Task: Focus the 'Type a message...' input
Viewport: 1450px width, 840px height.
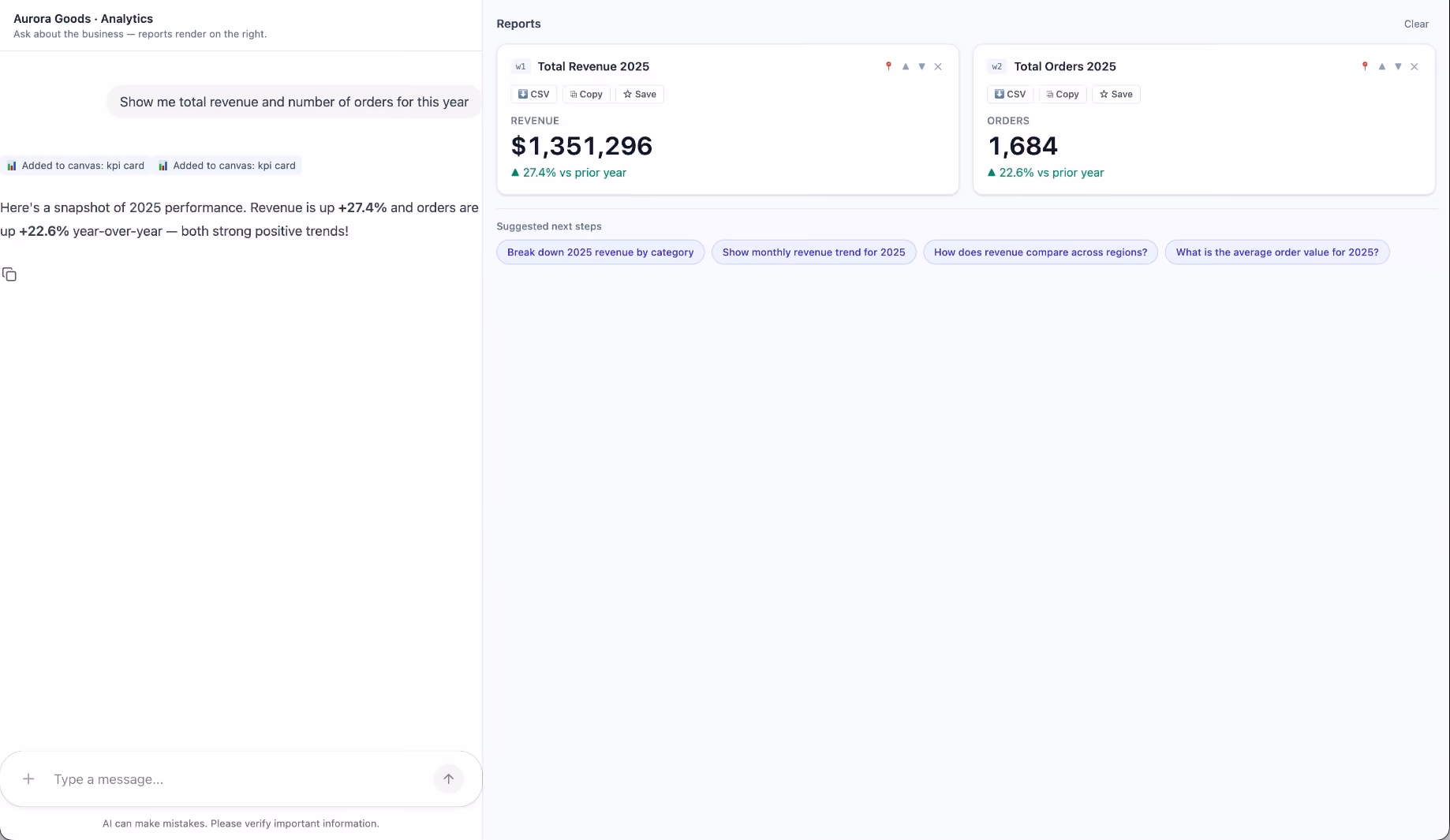Action: point(237,779)
